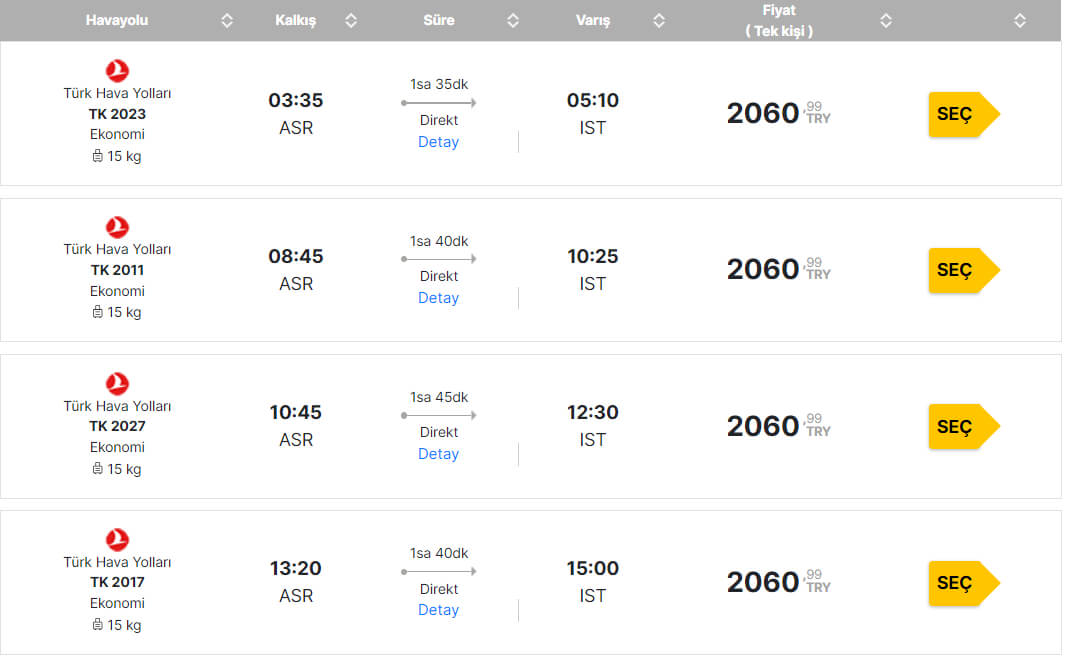Sort flights by Havayolu column arrows

227,21
